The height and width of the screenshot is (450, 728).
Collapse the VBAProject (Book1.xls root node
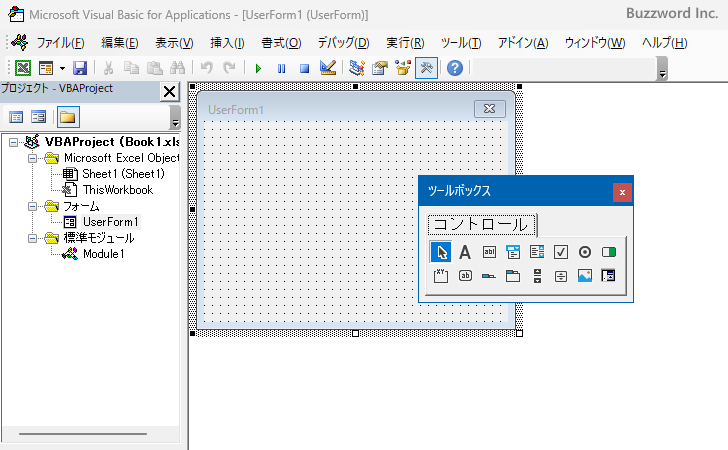[x=13, y=142]
